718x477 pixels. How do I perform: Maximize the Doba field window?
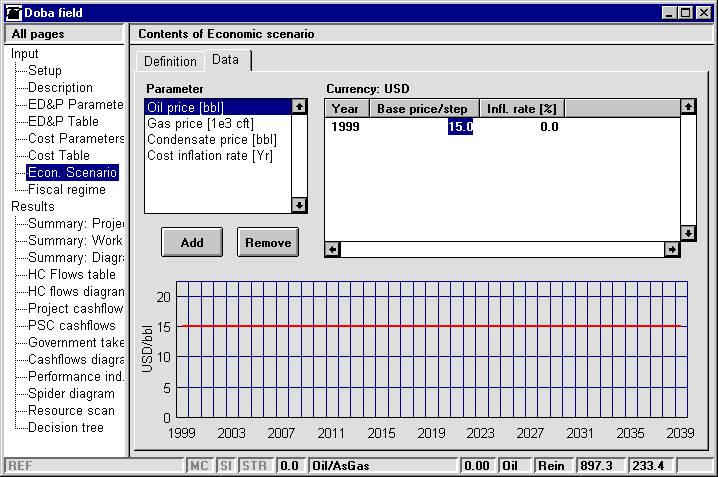click(x=685, y=13)
